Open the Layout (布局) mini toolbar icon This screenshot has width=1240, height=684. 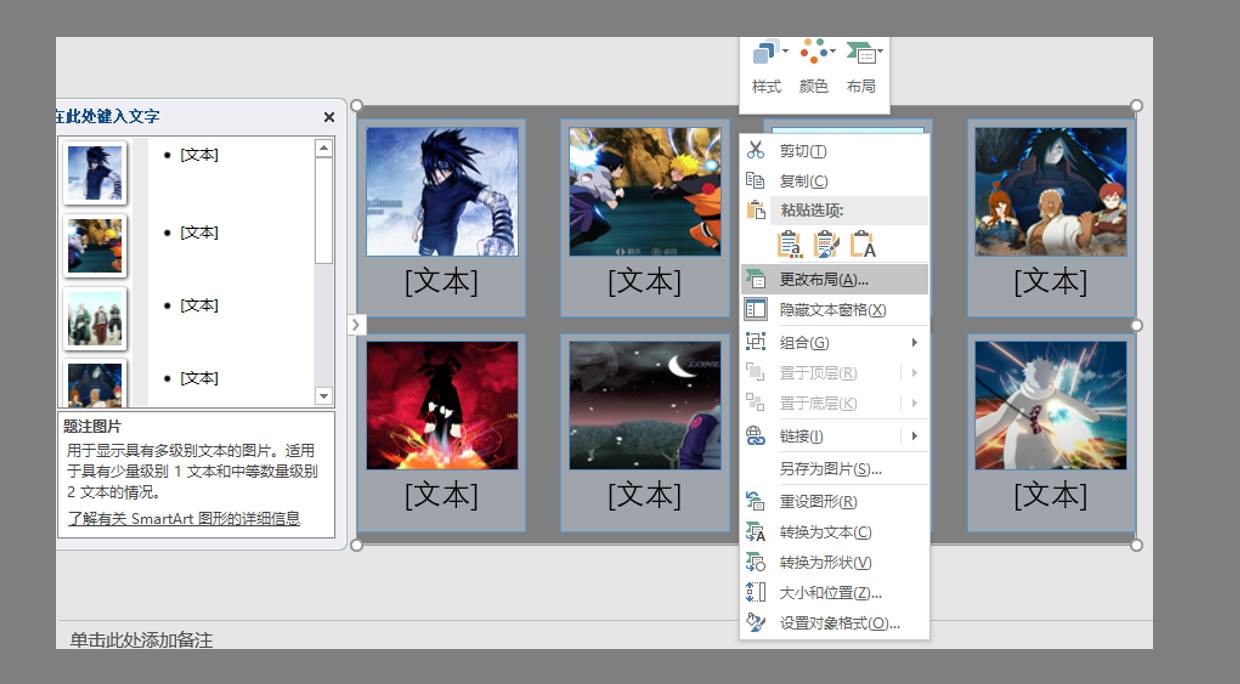click(x=861, y=54)
